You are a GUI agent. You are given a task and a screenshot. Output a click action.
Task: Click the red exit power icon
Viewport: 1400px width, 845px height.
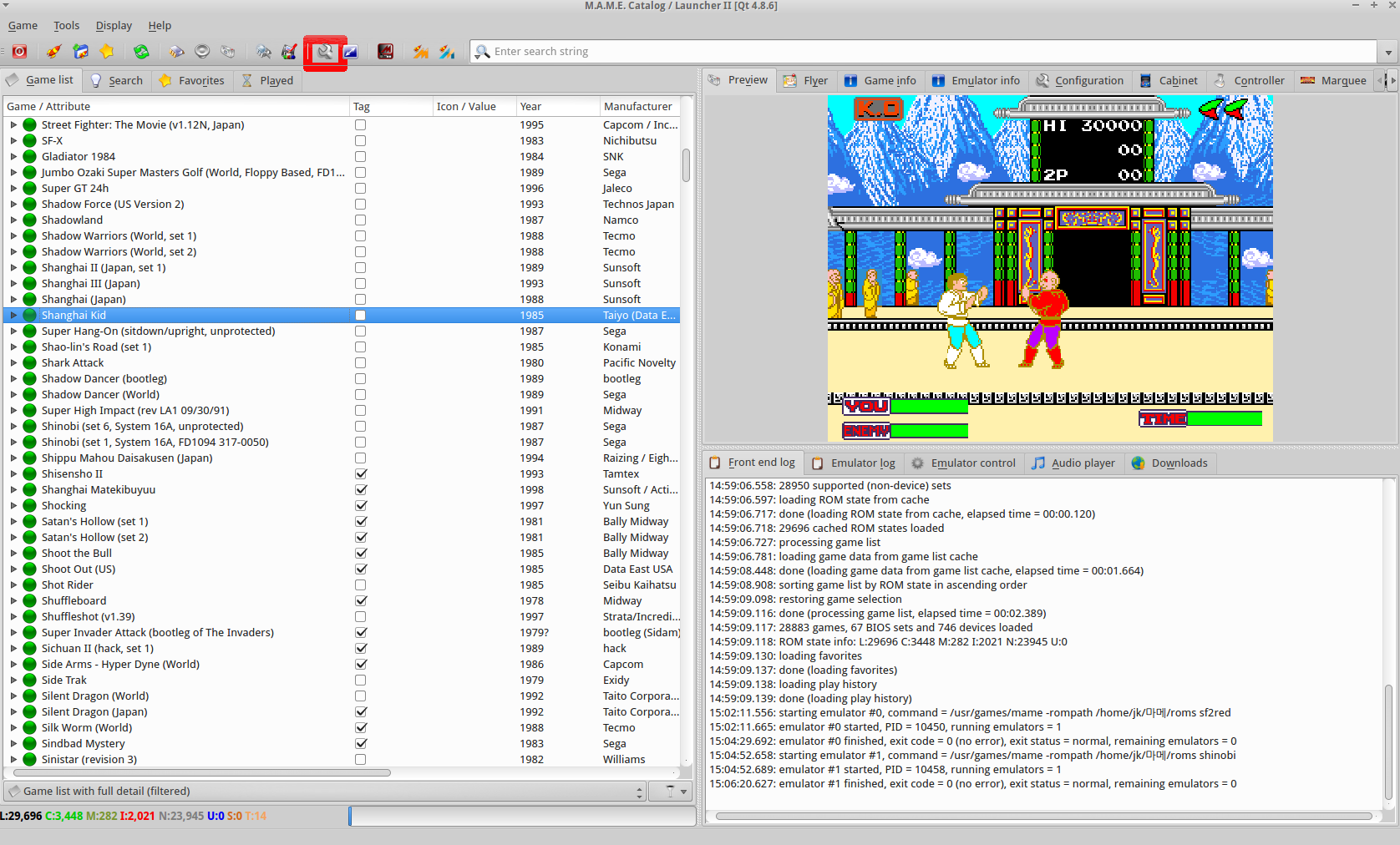(19, 52)
